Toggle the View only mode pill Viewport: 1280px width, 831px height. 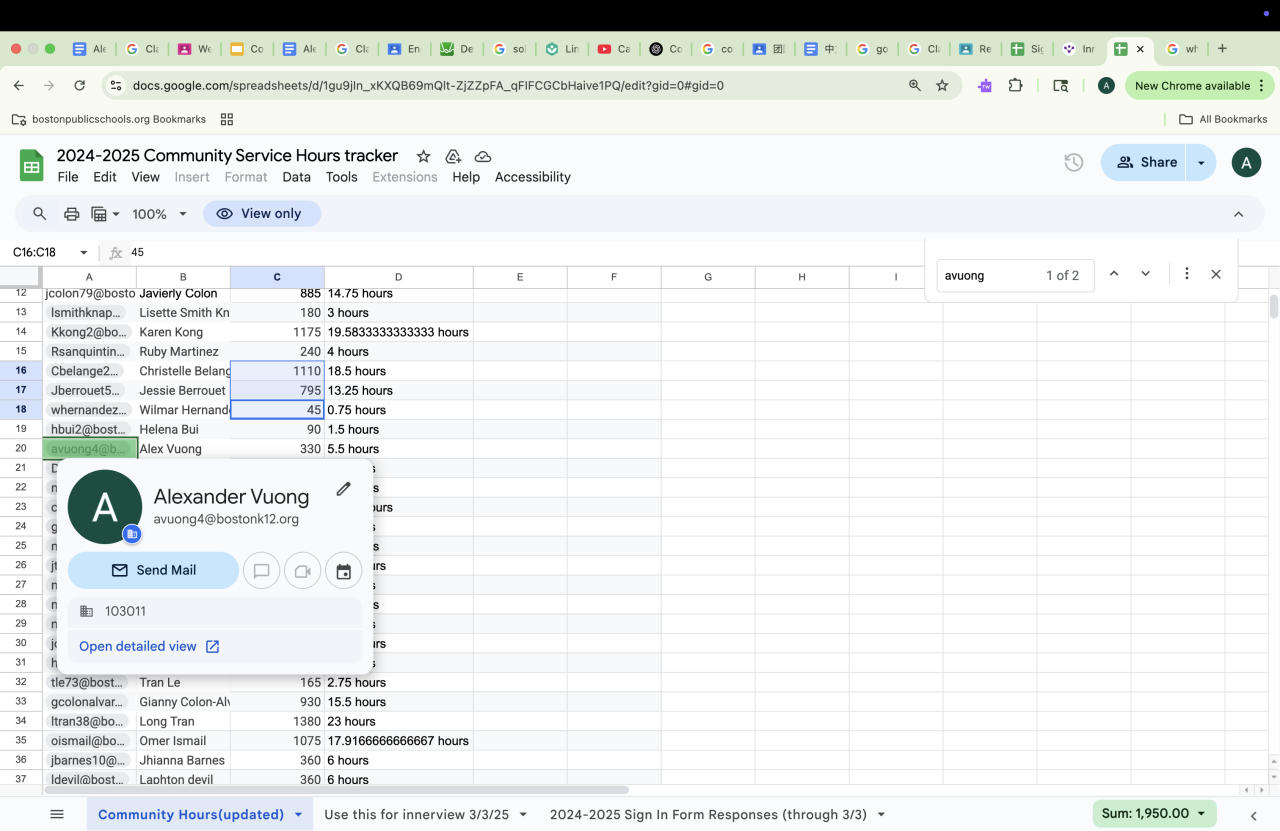(x=261, y=214)
